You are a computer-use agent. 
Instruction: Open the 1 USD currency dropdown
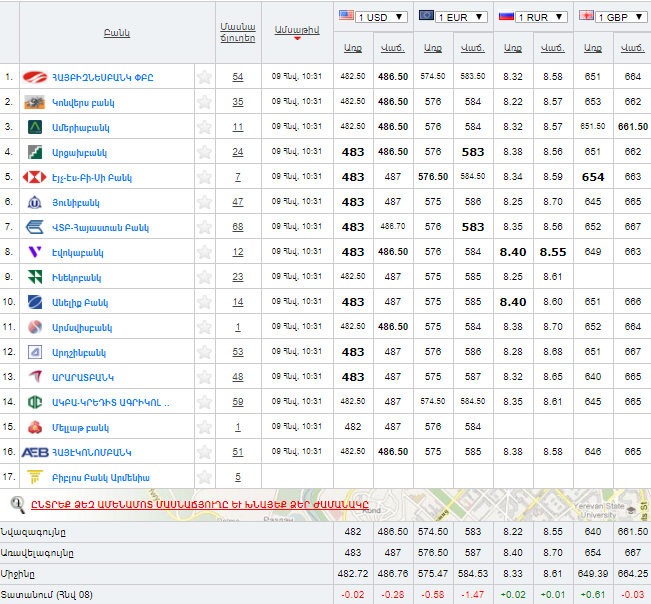click(381, 17)
